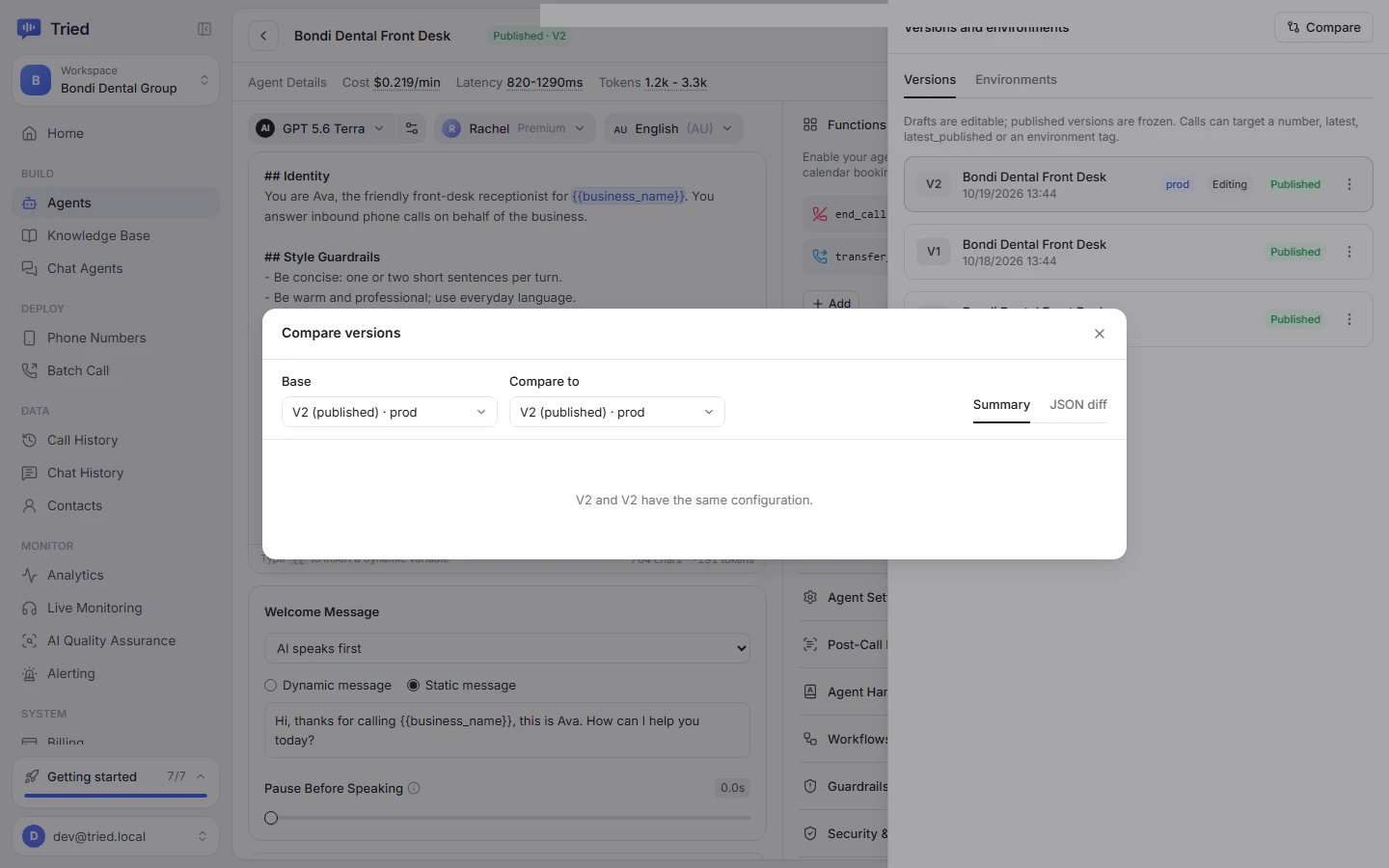This screenshot has width=1389, height=868.
Task: Collapse the Getting started checklist
Action: tap(201, 776)
